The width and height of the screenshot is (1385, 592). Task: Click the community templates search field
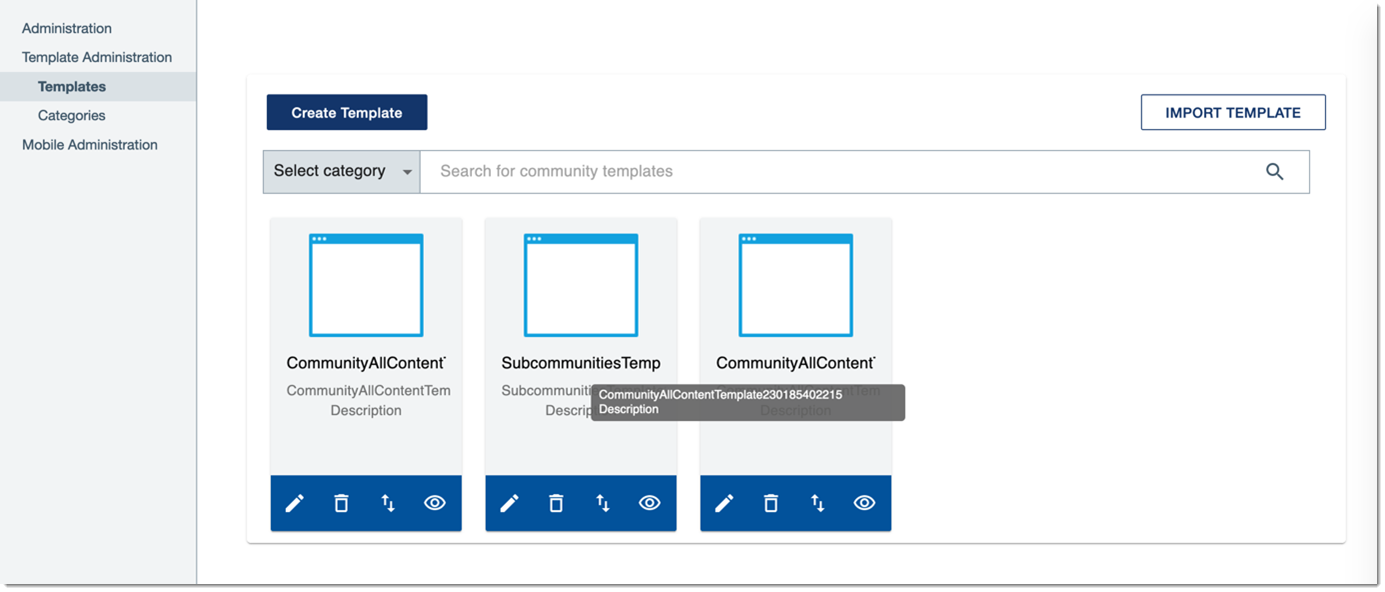pyautogui.click(x=800, y=171)
